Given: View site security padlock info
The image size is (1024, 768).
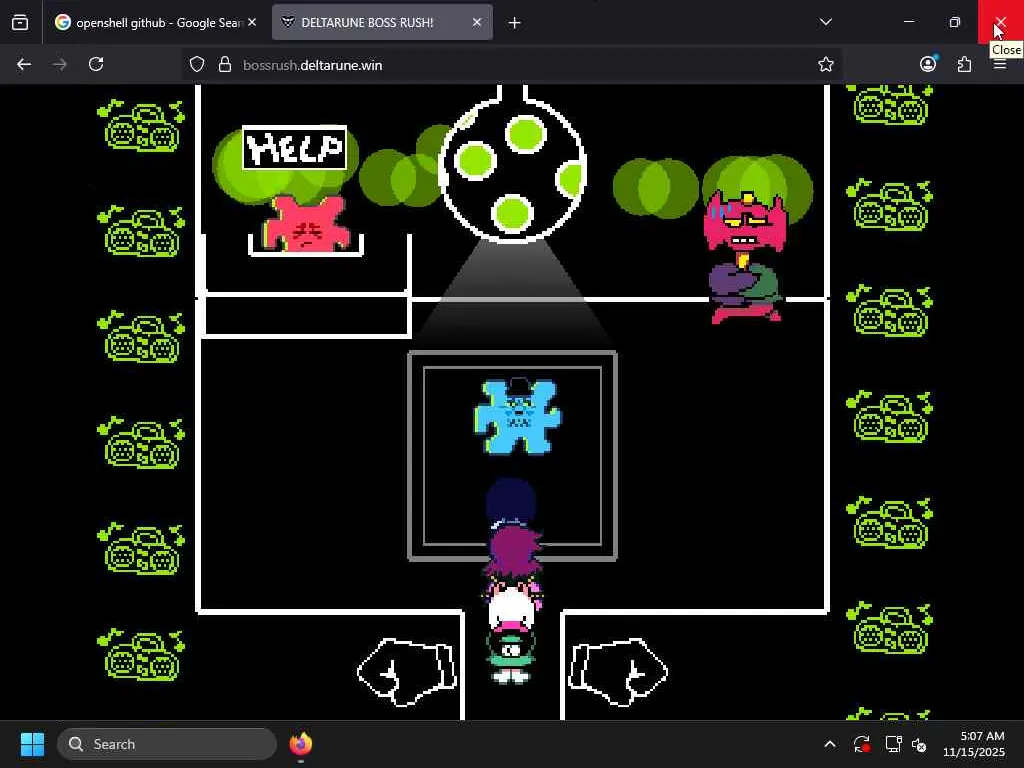Looking at the screenshot, I should point(225,65).
